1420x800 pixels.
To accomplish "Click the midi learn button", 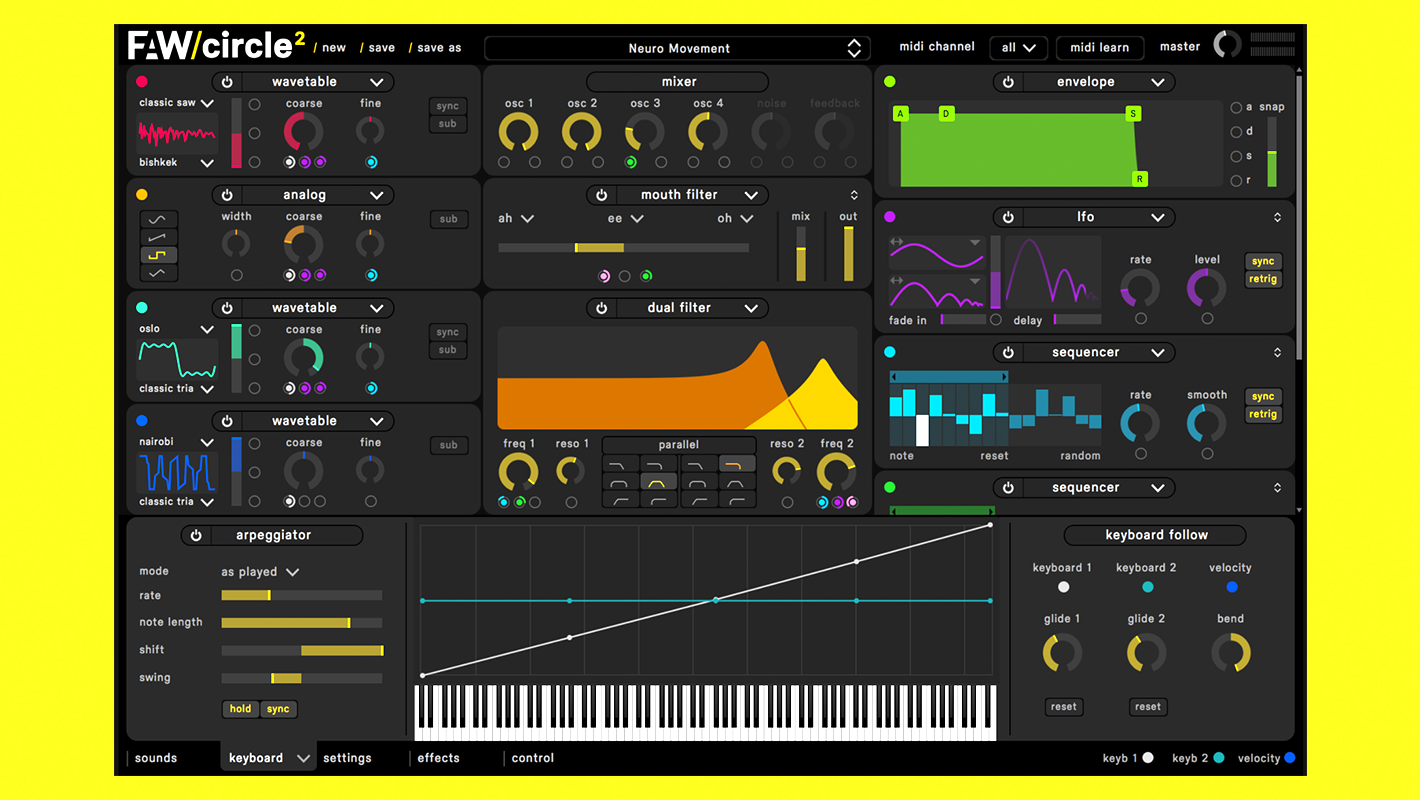I will pos(1099,48).
